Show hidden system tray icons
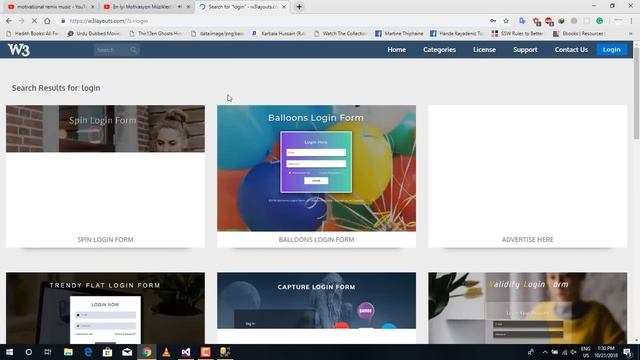The image size is (640, 360). click(x=545, y=352)
